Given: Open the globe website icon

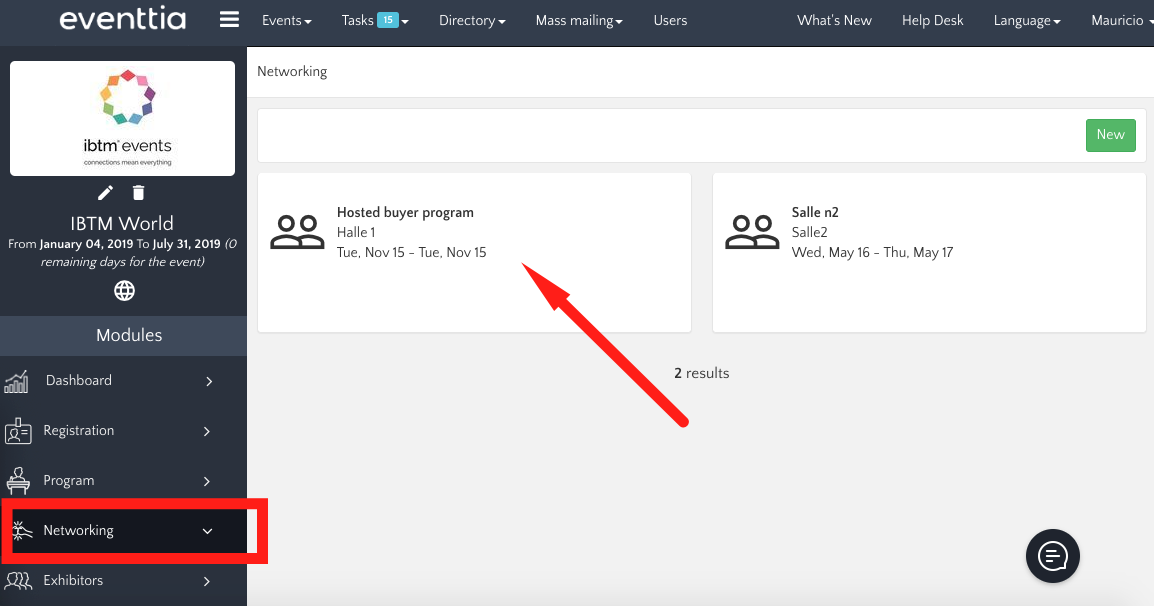Looking at the screenshot, I should tap(124, 291).
